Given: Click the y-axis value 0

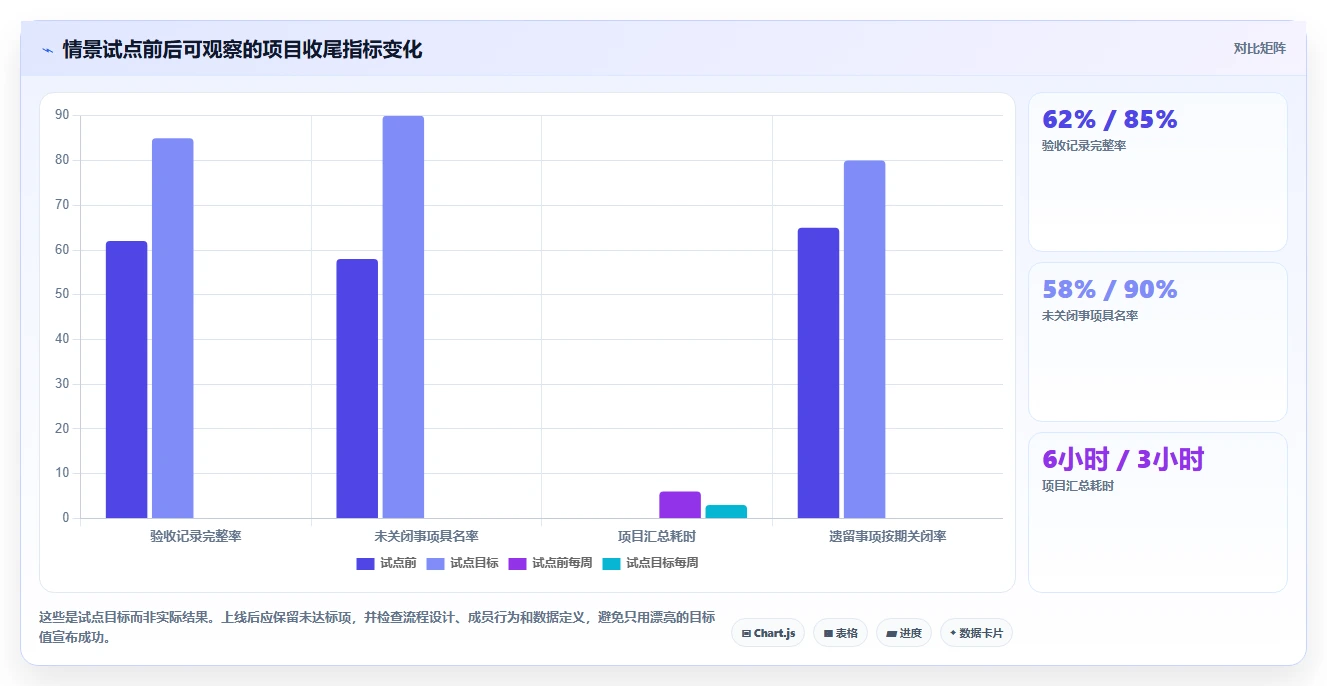Looking at the screenshot, I should pyautogui.click(x=66, y=518).
